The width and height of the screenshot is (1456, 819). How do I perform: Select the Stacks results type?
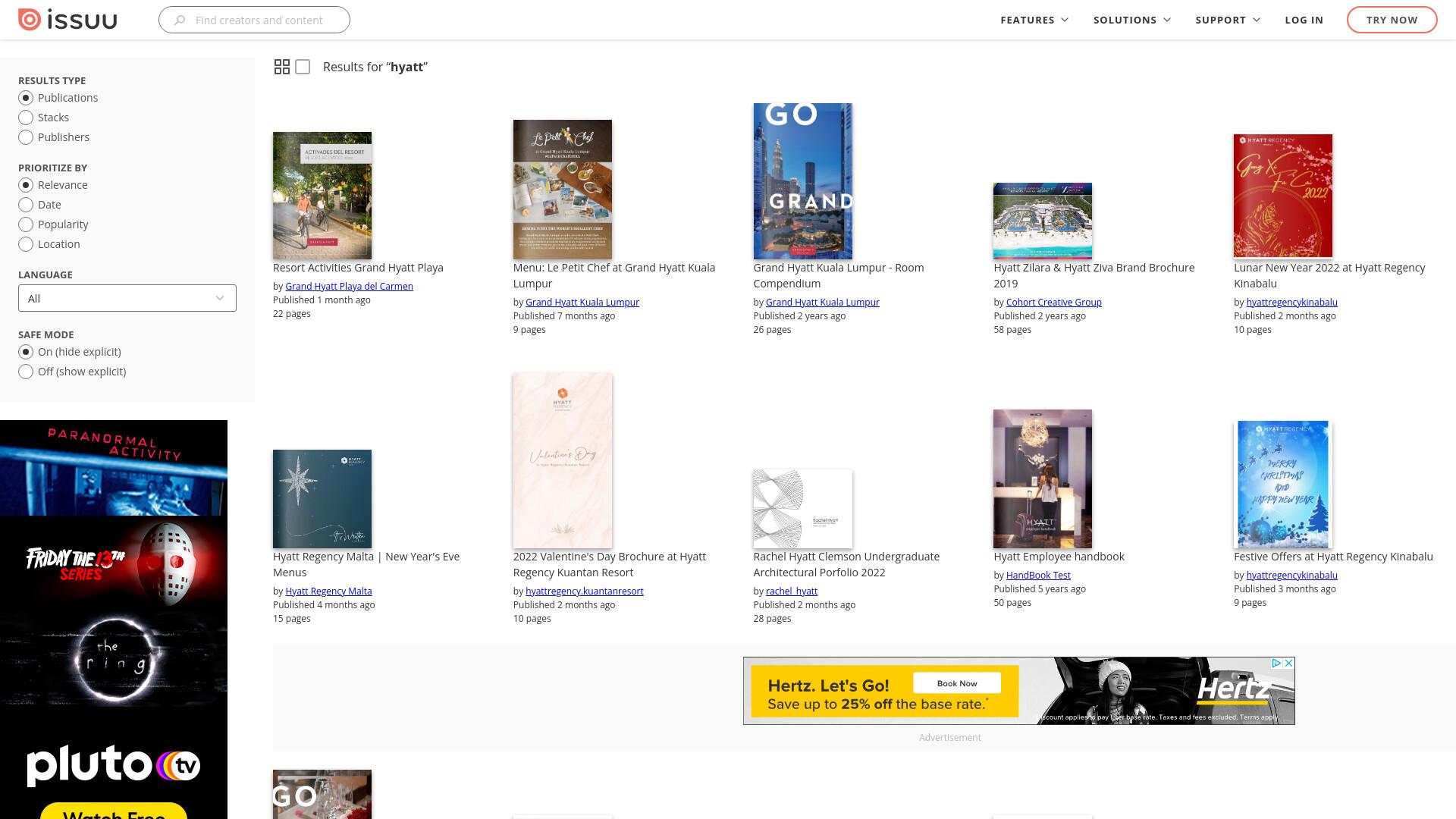click(x=44, y=118)
